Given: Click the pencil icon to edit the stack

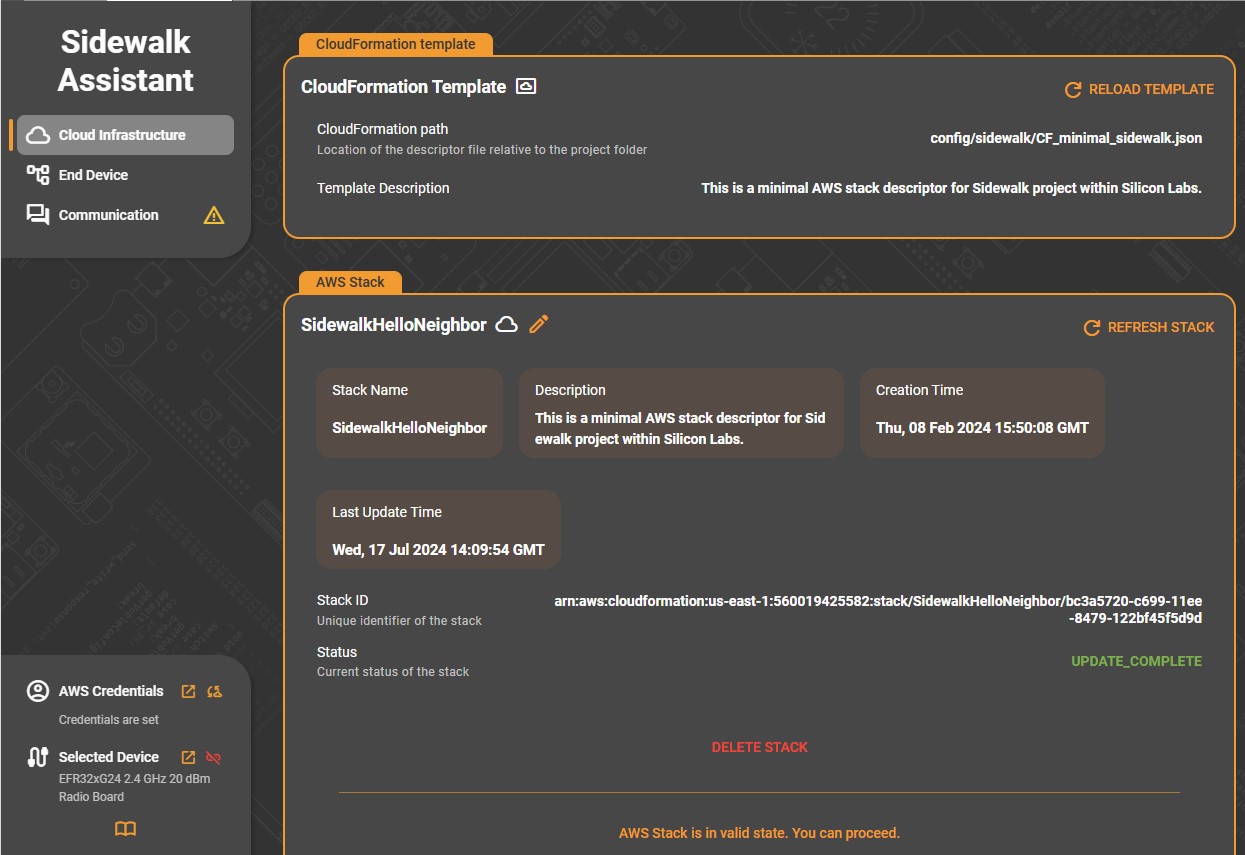Looking at the screenshot, I should click(x=539, y=324).
